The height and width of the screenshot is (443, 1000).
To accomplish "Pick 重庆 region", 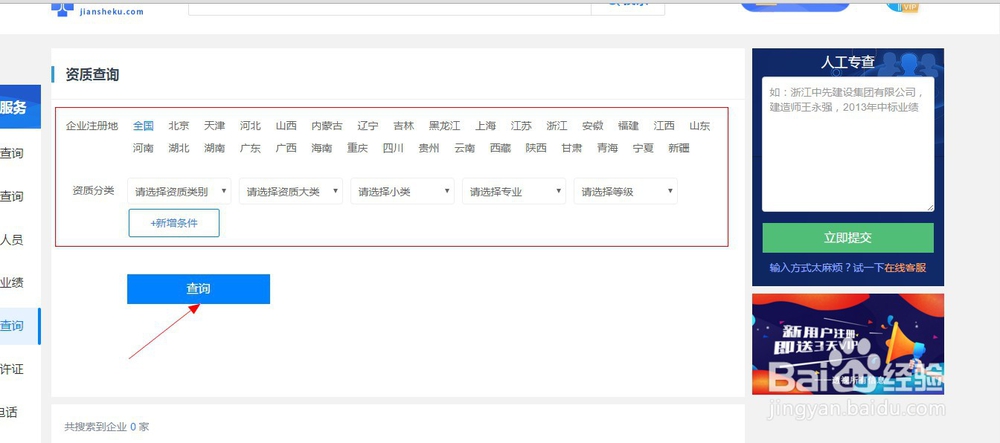I will tap(358, 148).
